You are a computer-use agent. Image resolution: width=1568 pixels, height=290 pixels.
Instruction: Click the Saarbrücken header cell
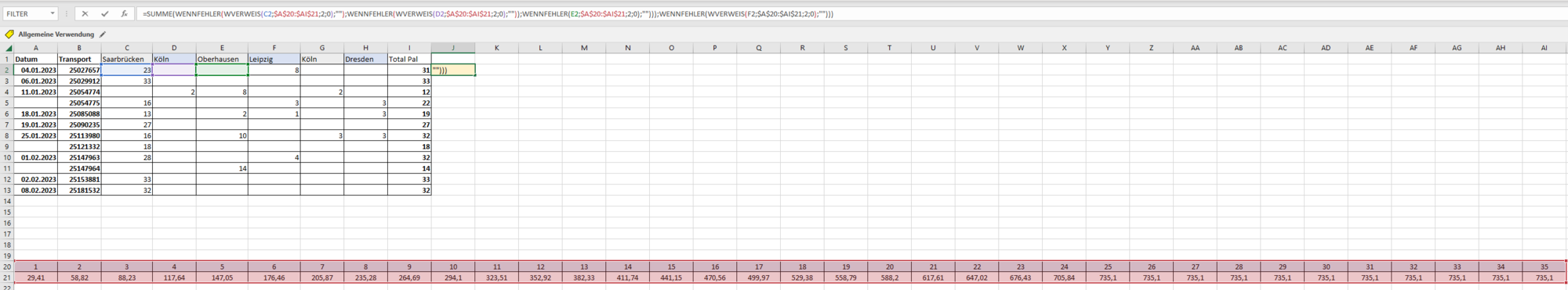click(127, 59)
